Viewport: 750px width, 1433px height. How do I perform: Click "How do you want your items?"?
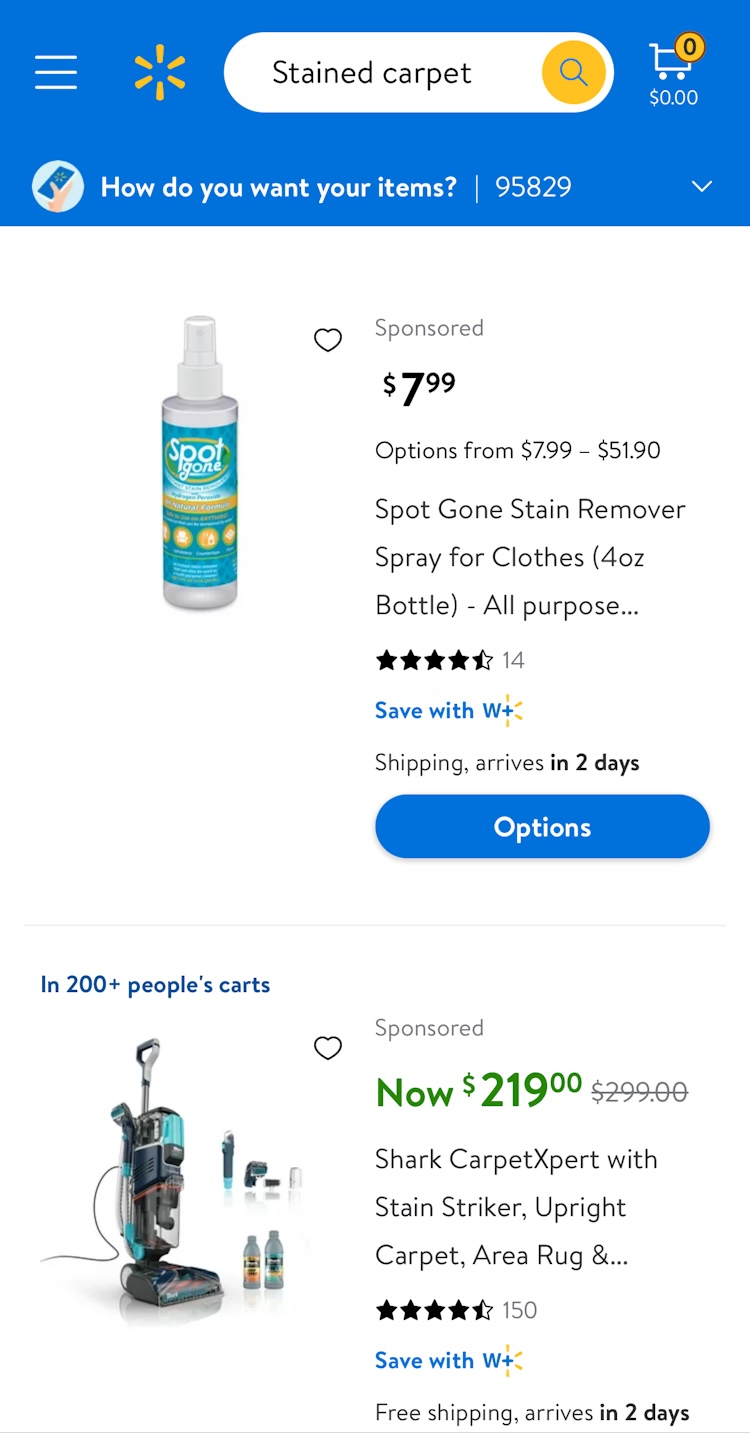coord(278,187)
